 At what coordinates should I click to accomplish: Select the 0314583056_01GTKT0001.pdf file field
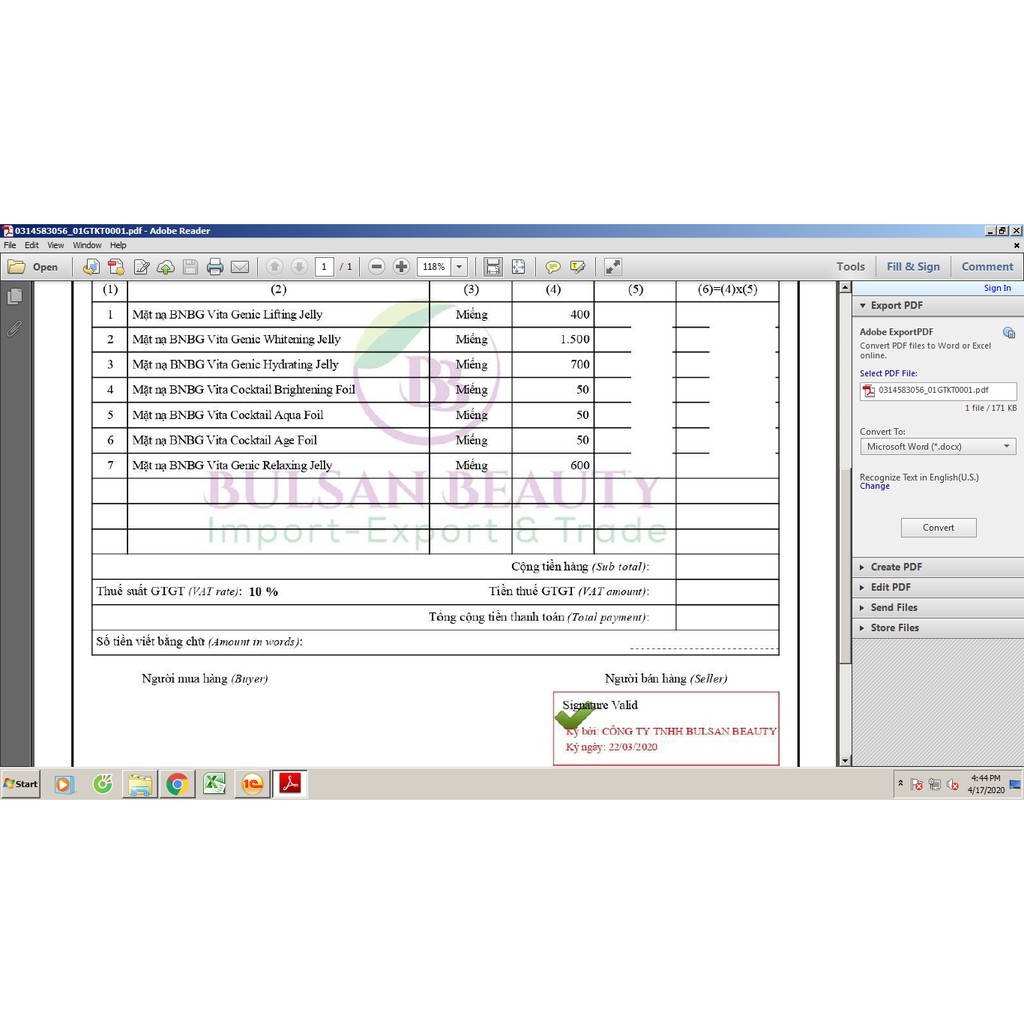coord(938,391)
